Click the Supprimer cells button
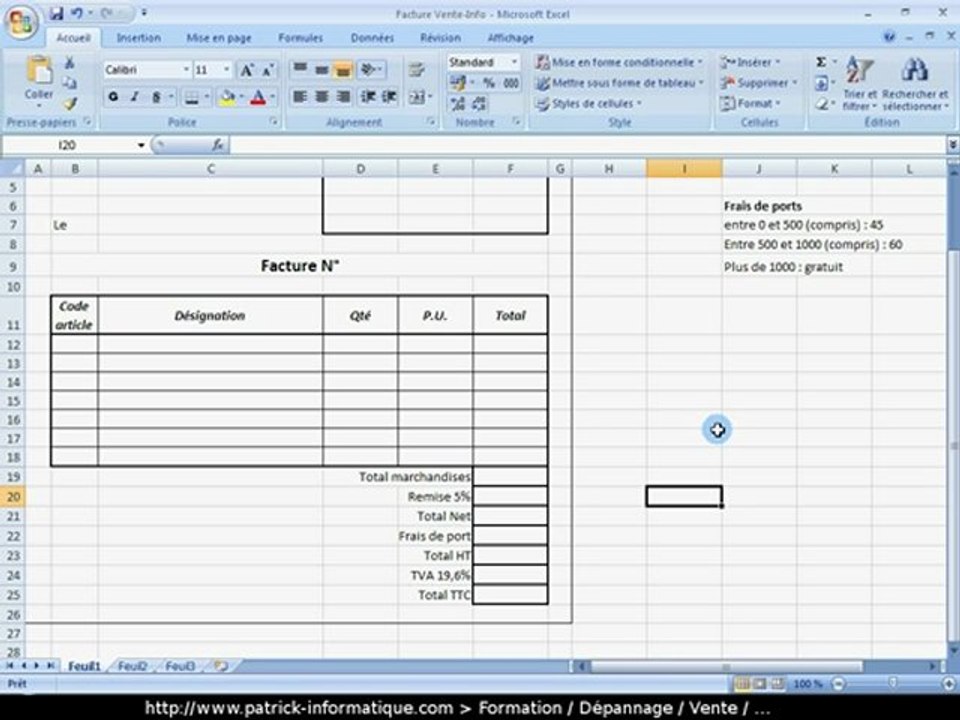Viewport: 960px width, 720px height. click(x=759, y=83)
